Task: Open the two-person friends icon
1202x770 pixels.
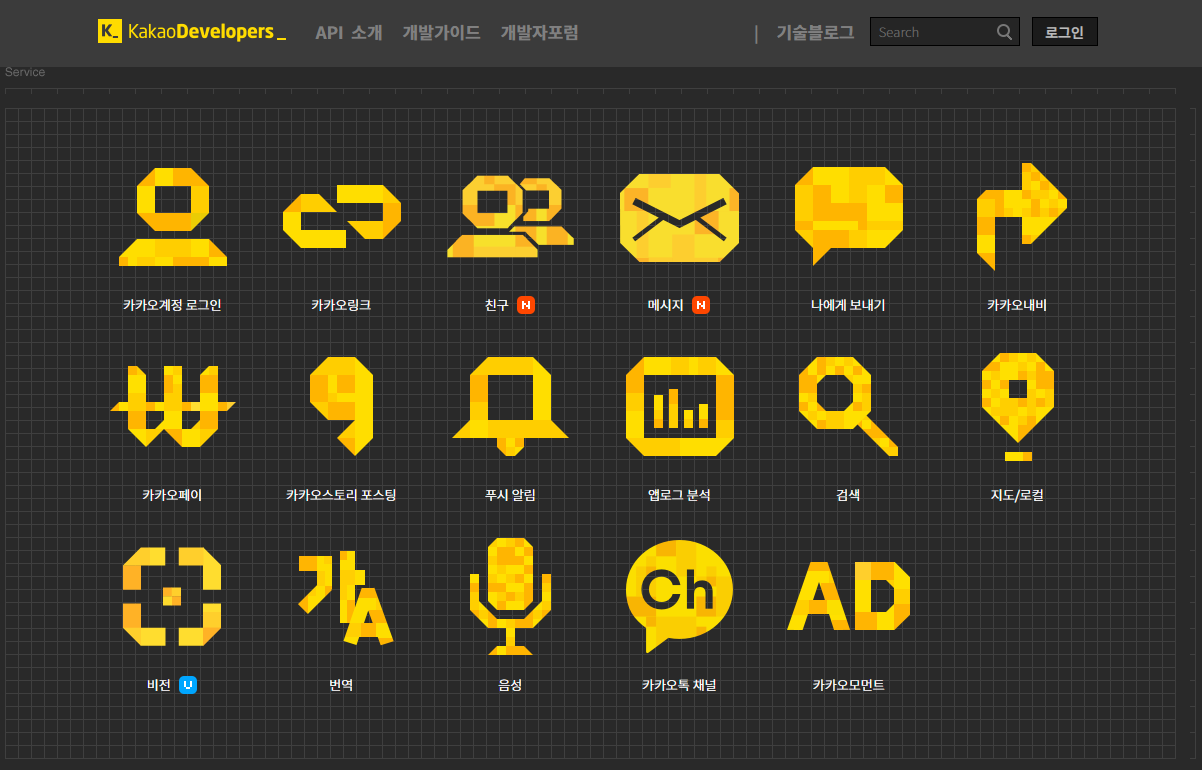Action: pyautogui.click(x=511, y=217)
